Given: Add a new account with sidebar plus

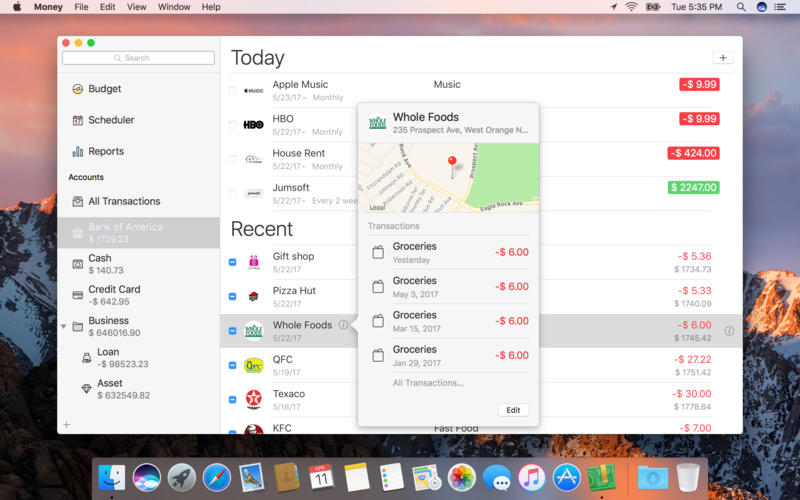Looking at the screenshot, I should pos(66,424).
